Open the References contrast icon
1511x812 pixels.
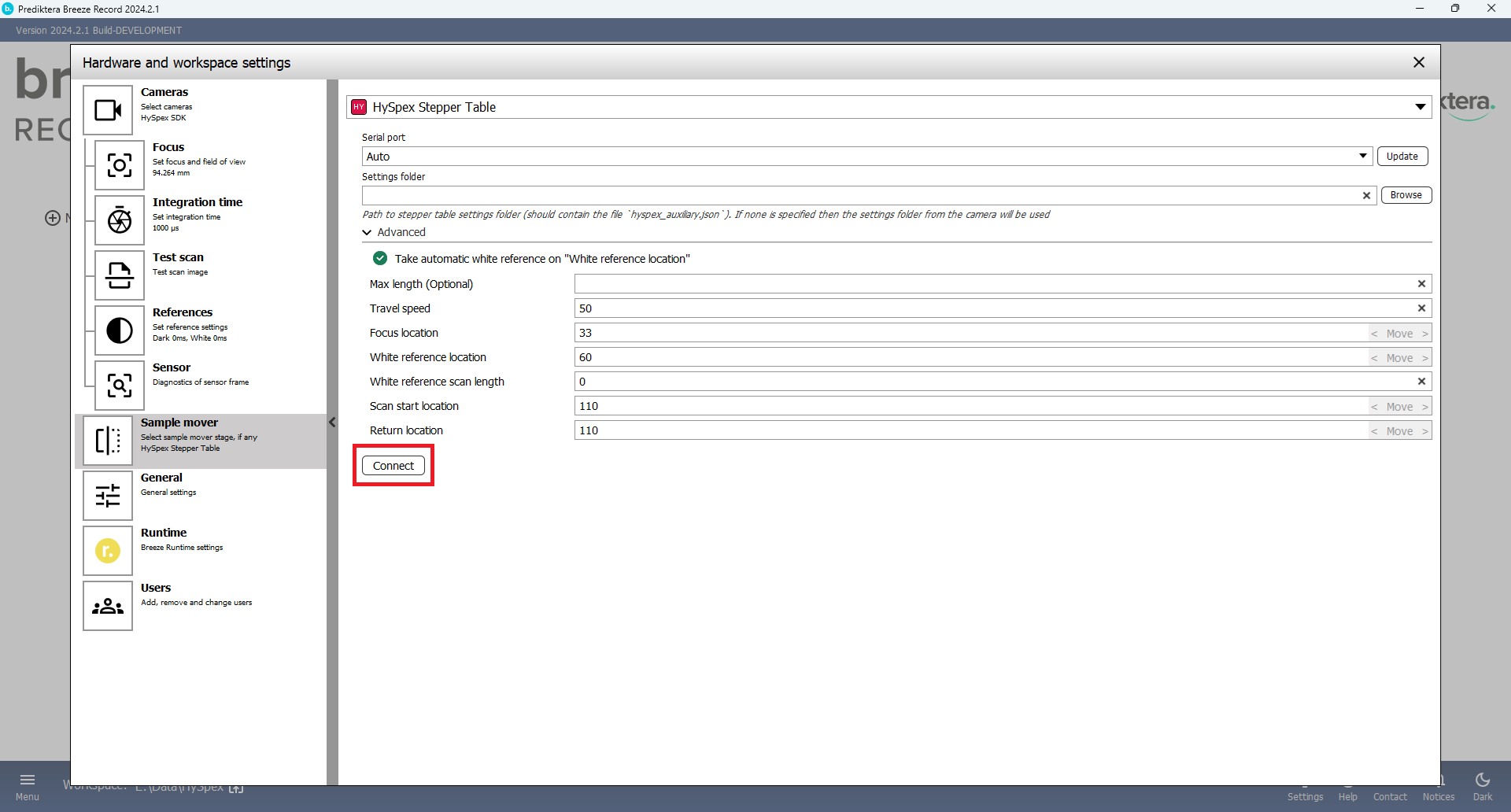(120, 330)
